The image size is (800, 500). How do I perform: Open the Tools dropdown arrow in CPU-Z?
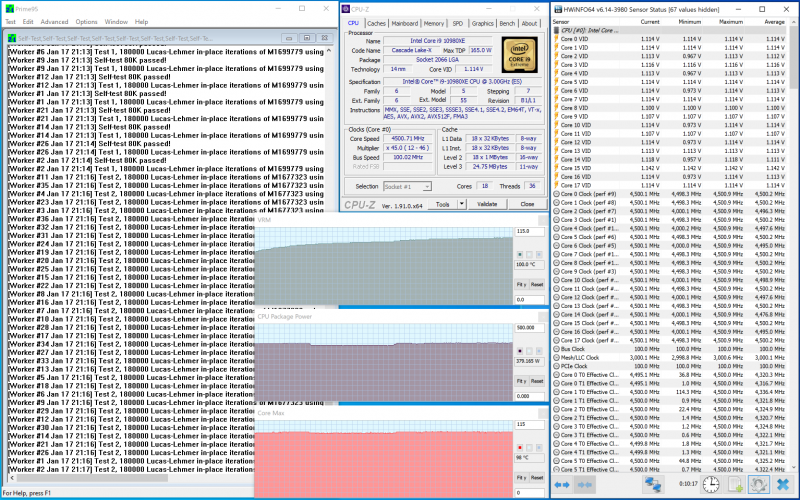click(x=462, y=204)
